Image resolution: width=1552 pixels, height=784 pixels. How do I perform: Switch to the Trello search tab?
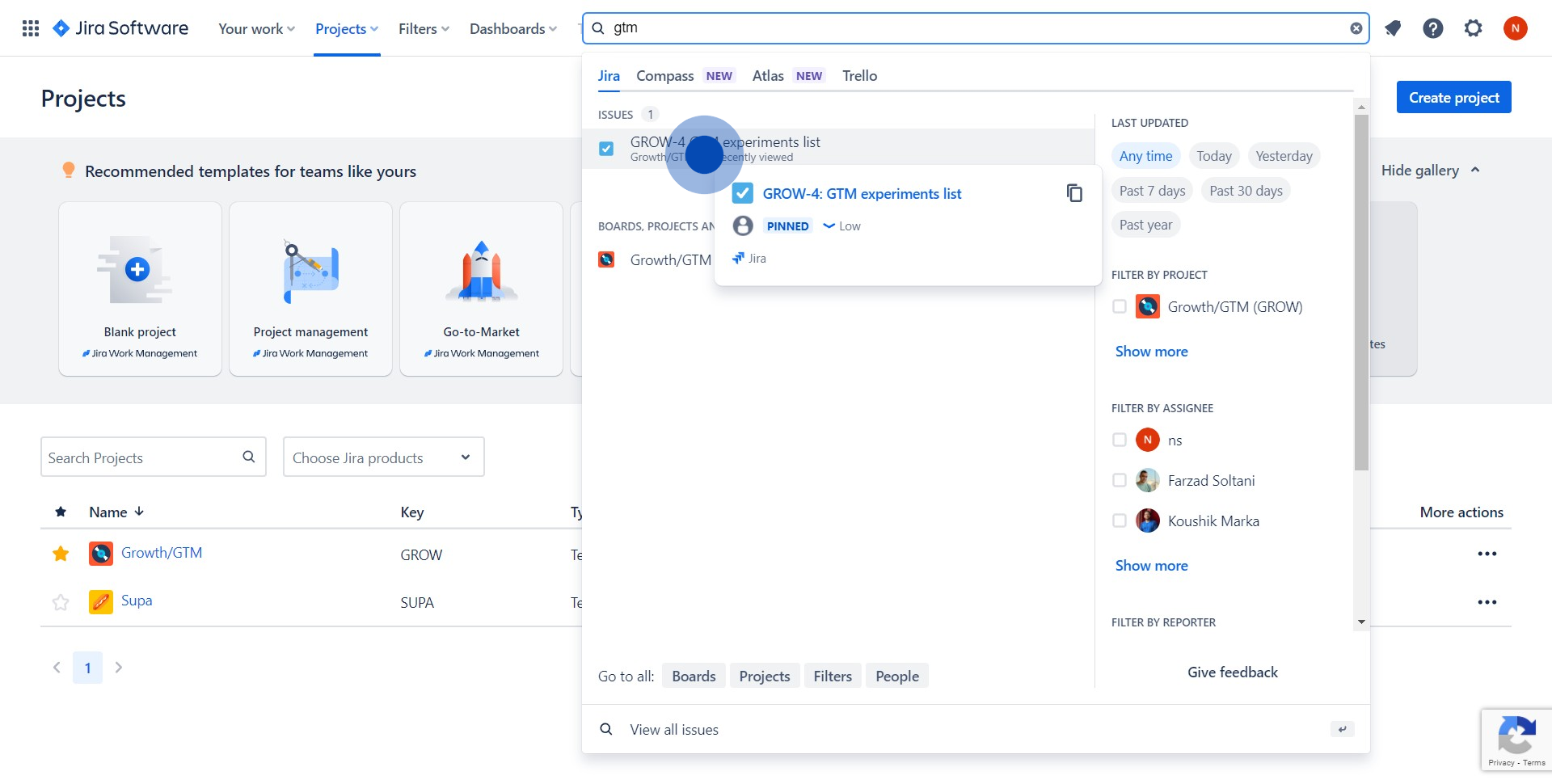(859, 76)
